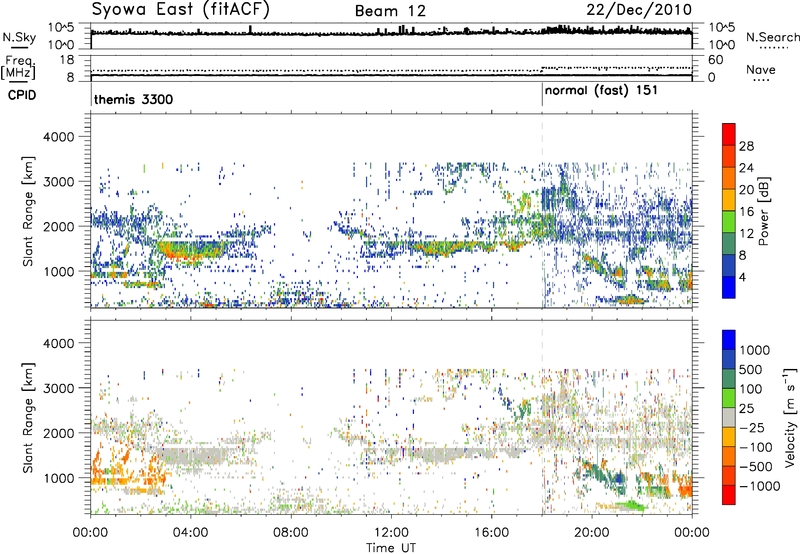Click the 'N.Sky' axis label
The image size is (800, 554).
19,37
